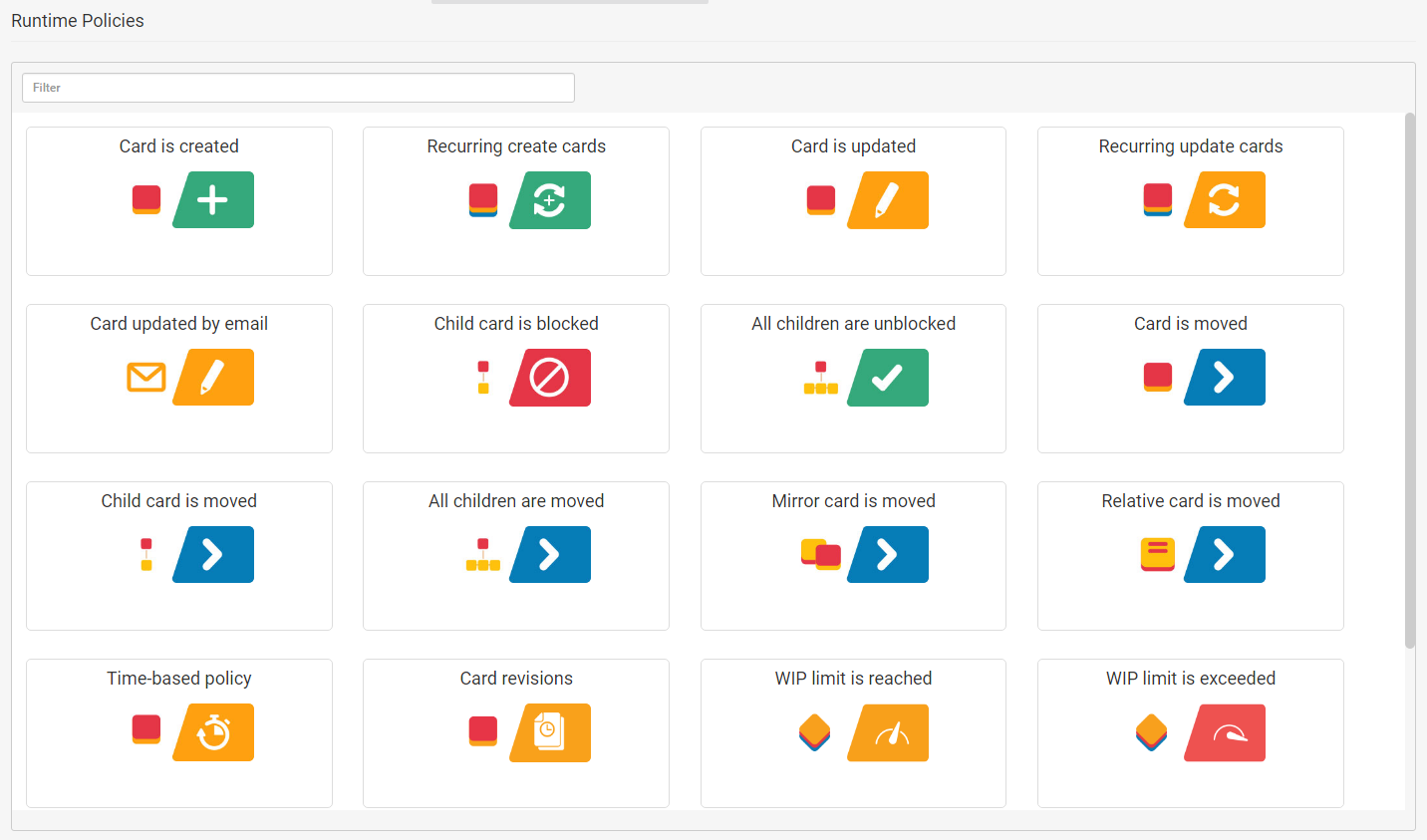The height and width of the screenshot is (840, 1427).
Task: Choose the Relative card is moved arrow icon
Action: tap(1225, 555)
